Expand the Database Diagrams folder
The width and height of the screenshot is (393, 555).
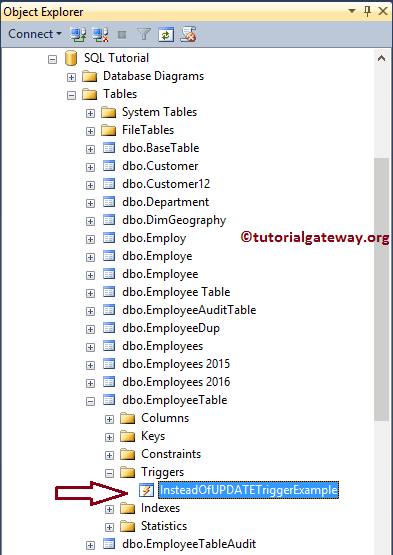[72, 77]
